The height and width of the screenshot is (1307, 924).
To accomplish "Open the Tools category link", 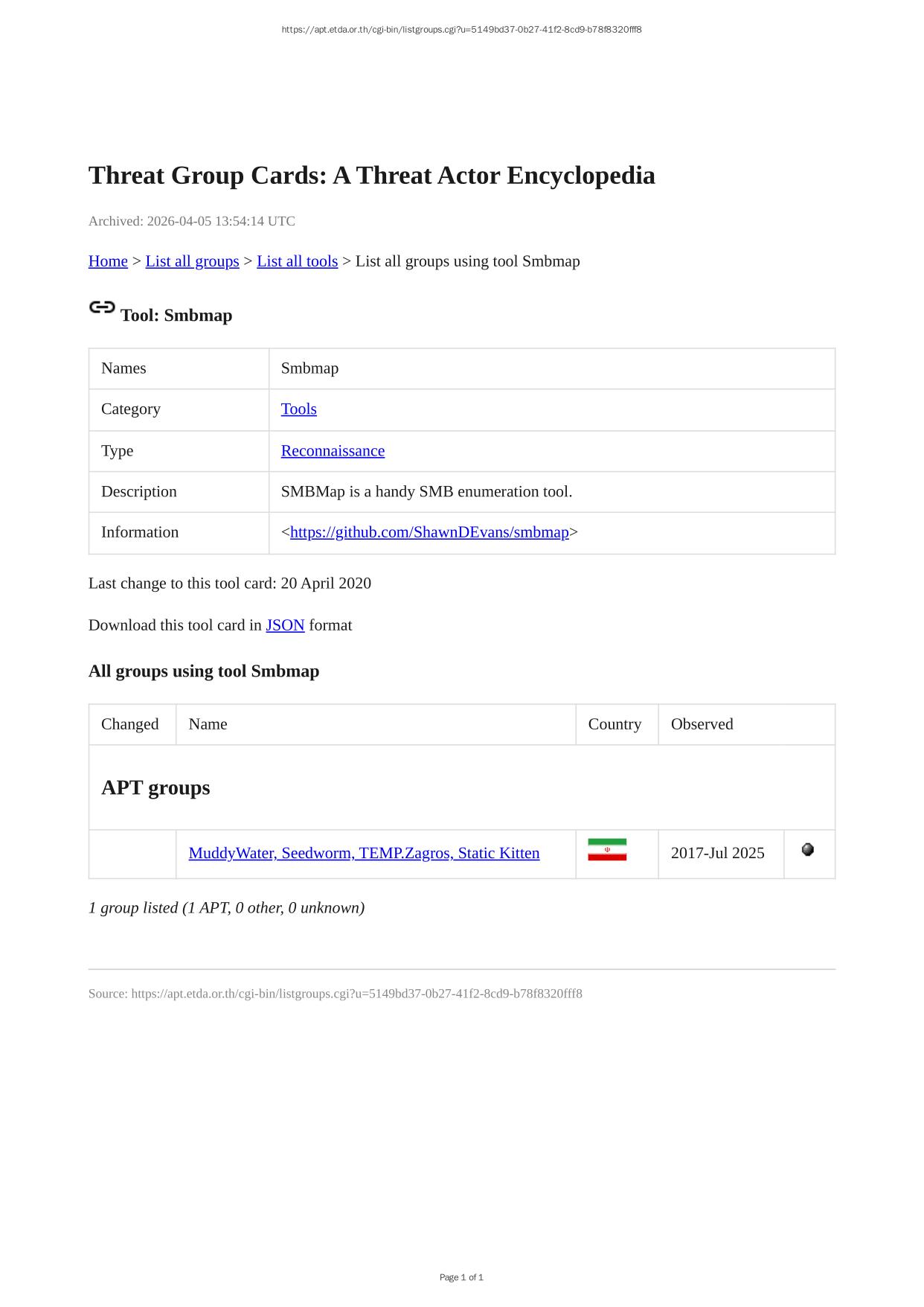I will coord(298,409).
